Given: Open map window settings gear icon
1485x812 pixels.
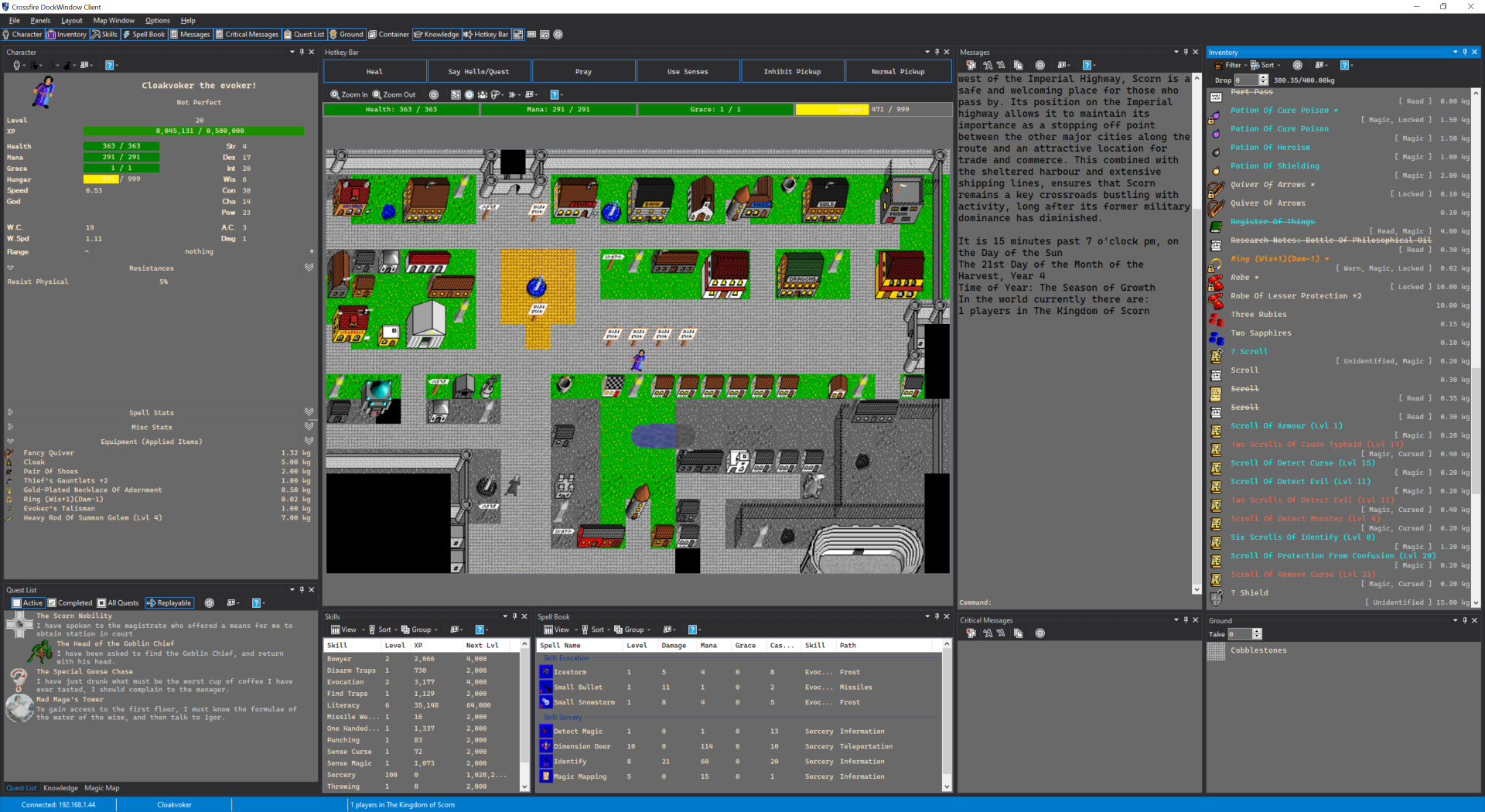Looking at the screenshot, I should (434, 94).
